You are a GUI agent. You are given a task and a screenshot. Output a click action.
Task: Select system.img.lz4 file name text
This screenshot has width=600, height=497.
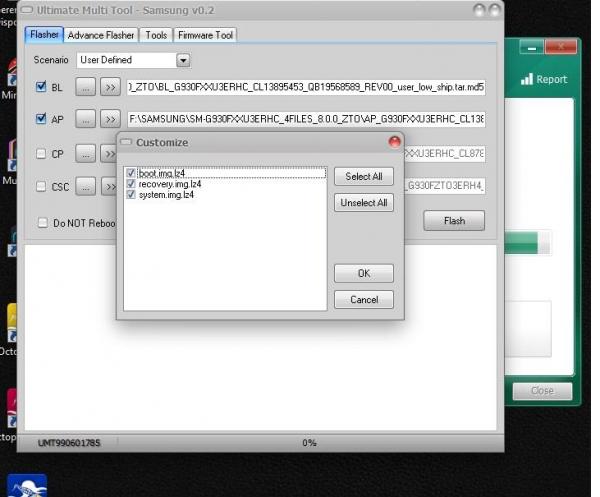(166, 195)
